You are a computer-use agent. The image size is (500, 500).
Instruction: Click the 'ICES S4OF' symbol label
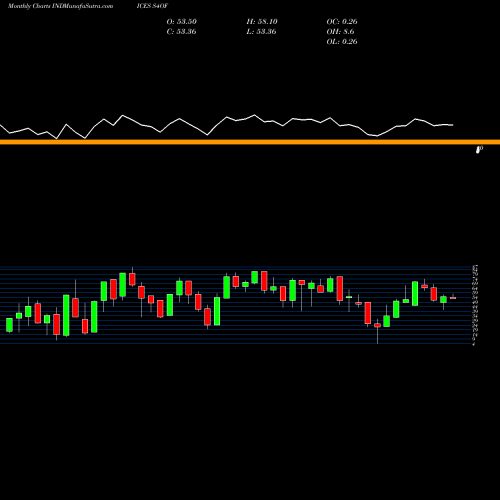tap(152, 6)
